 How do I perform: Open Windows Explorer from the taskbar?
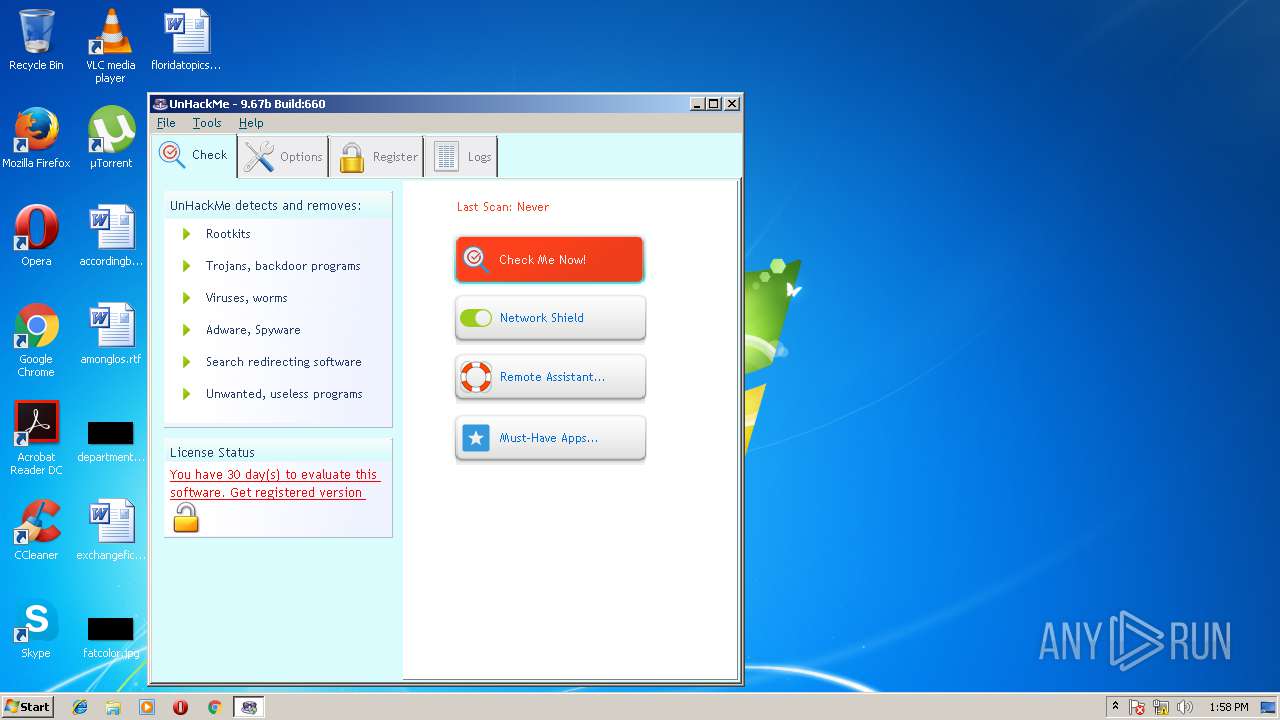pos(113,707)
